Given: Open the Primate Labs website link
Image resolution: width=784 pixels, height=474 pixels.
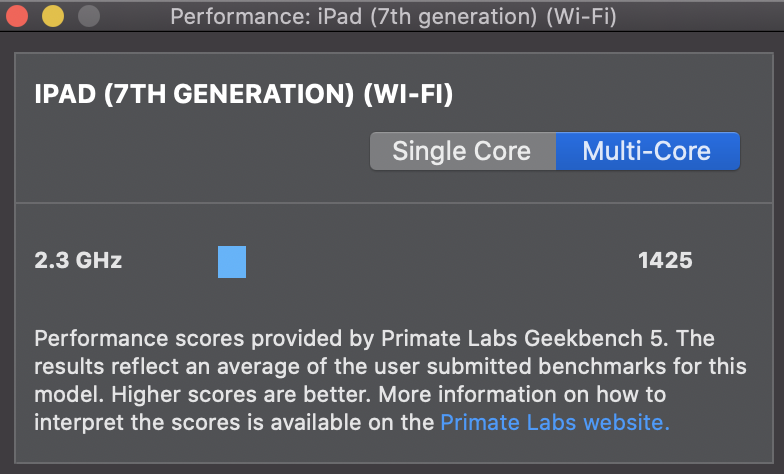Looking at the screenshot, I should click(555, 422).
